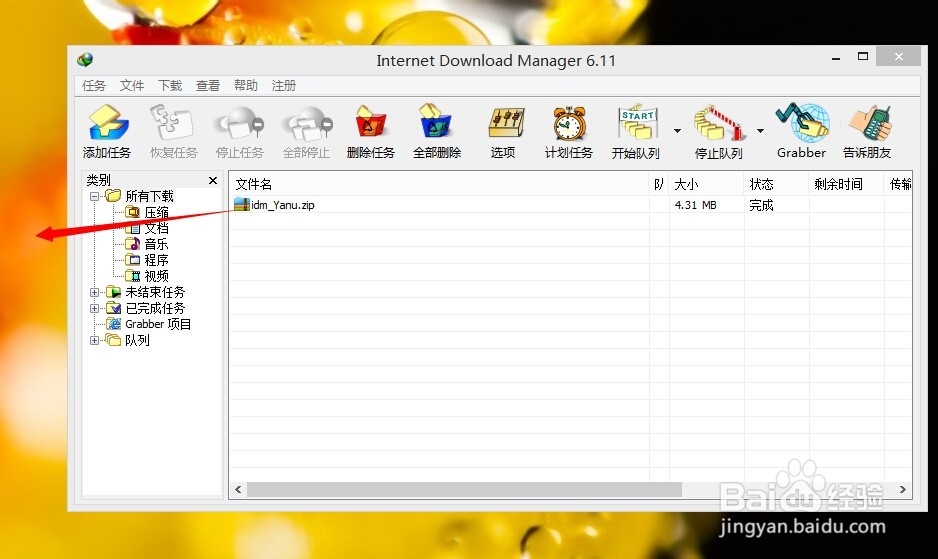938x559 pixels.
Task: Select the 视频 category
Action: [x=157, y=276]
